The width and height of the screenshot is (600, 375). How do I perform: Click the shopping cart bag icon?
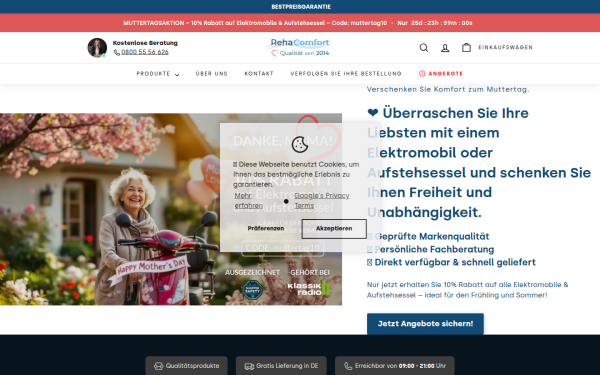(466, 47)
